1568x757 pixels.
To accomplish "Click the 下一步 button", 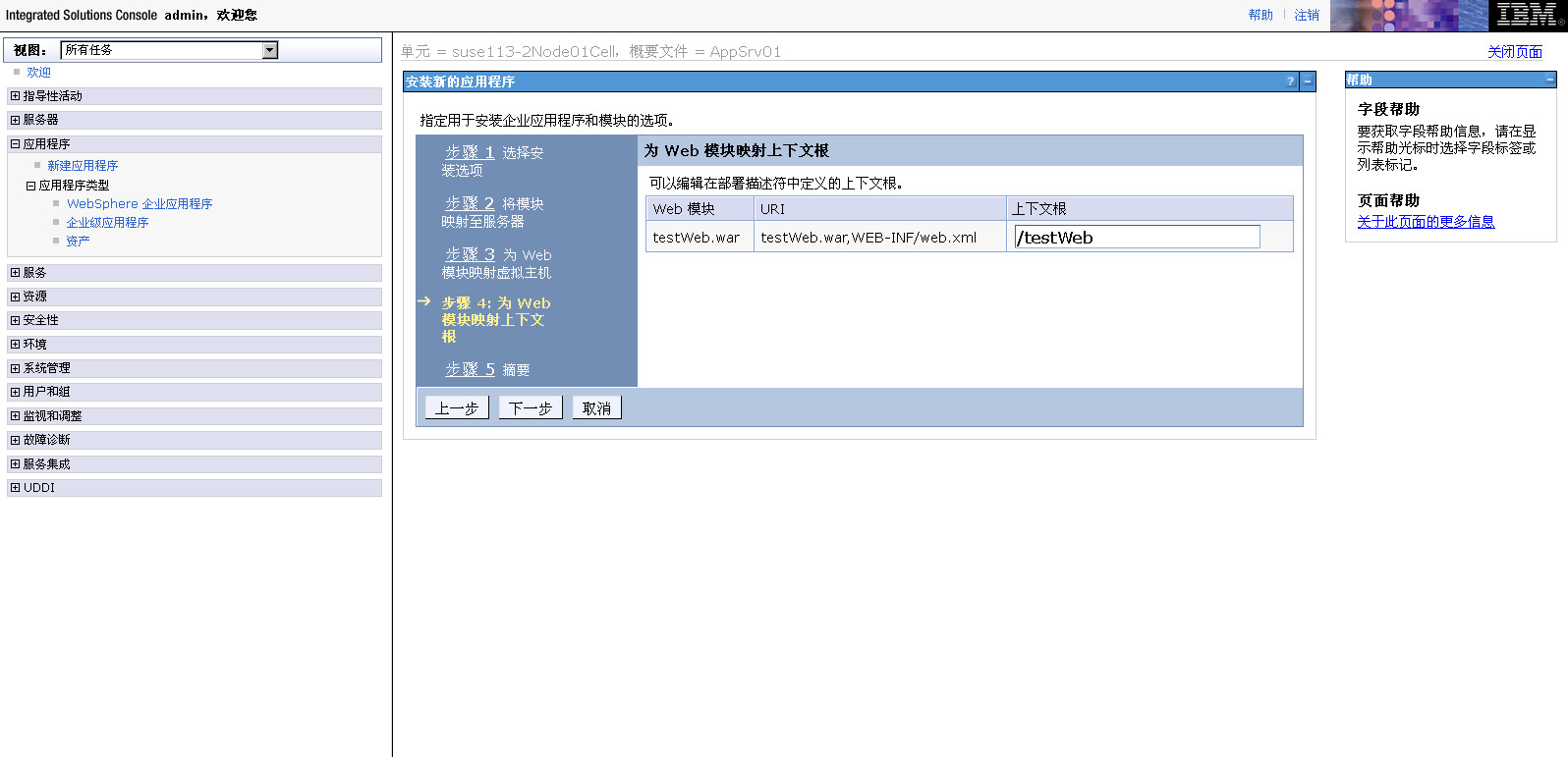I will click(531, 407).
